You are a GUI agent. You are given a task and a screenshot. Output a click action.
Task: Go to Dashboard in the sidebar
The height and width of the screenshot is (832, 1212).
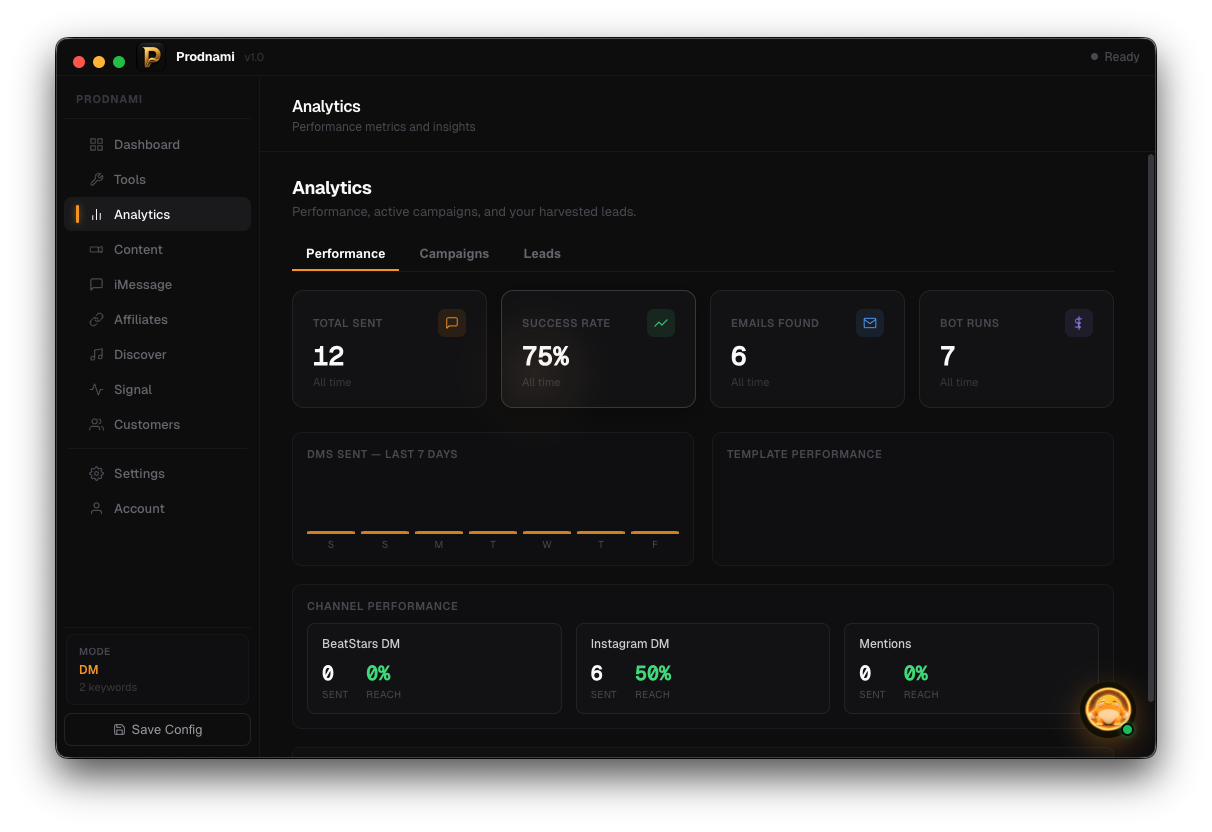point(158,145)
